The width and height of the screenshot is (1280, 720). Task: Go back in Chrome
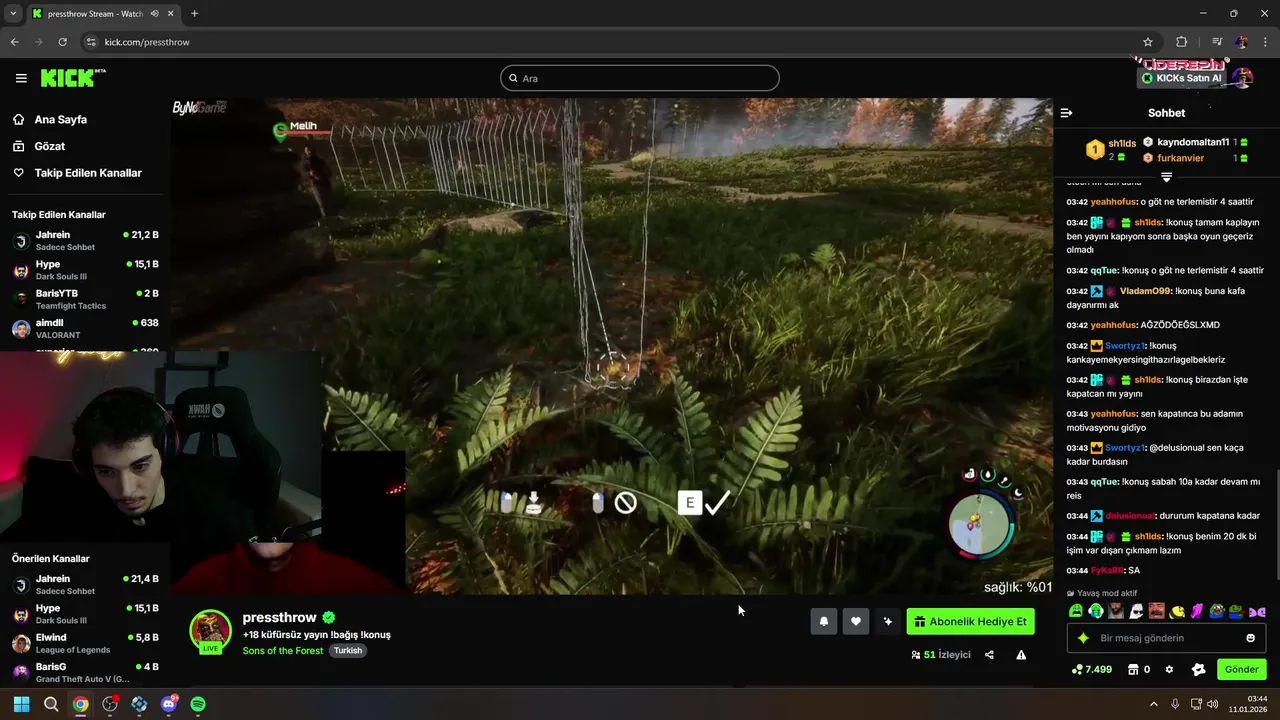point(14,42)
